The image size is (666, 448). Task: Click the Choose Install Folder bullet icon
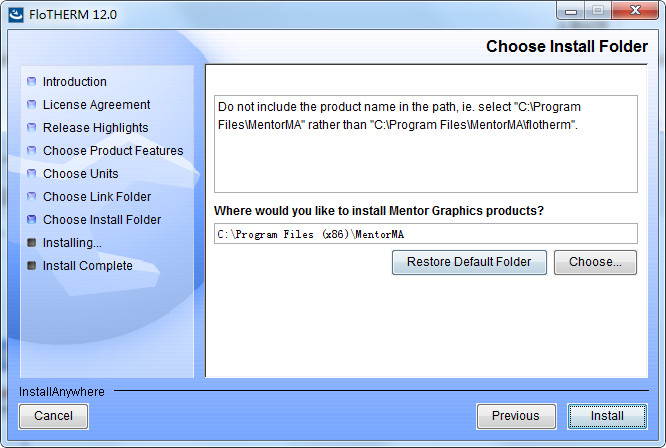[x=32, y=220]
